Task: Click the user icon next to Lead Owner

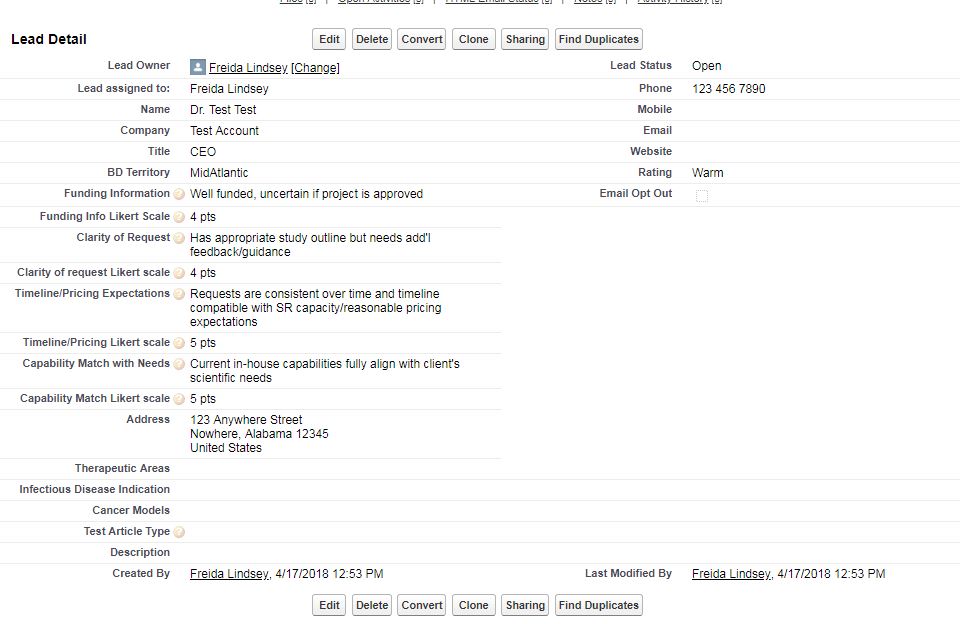Action: [x=196, y=66]
